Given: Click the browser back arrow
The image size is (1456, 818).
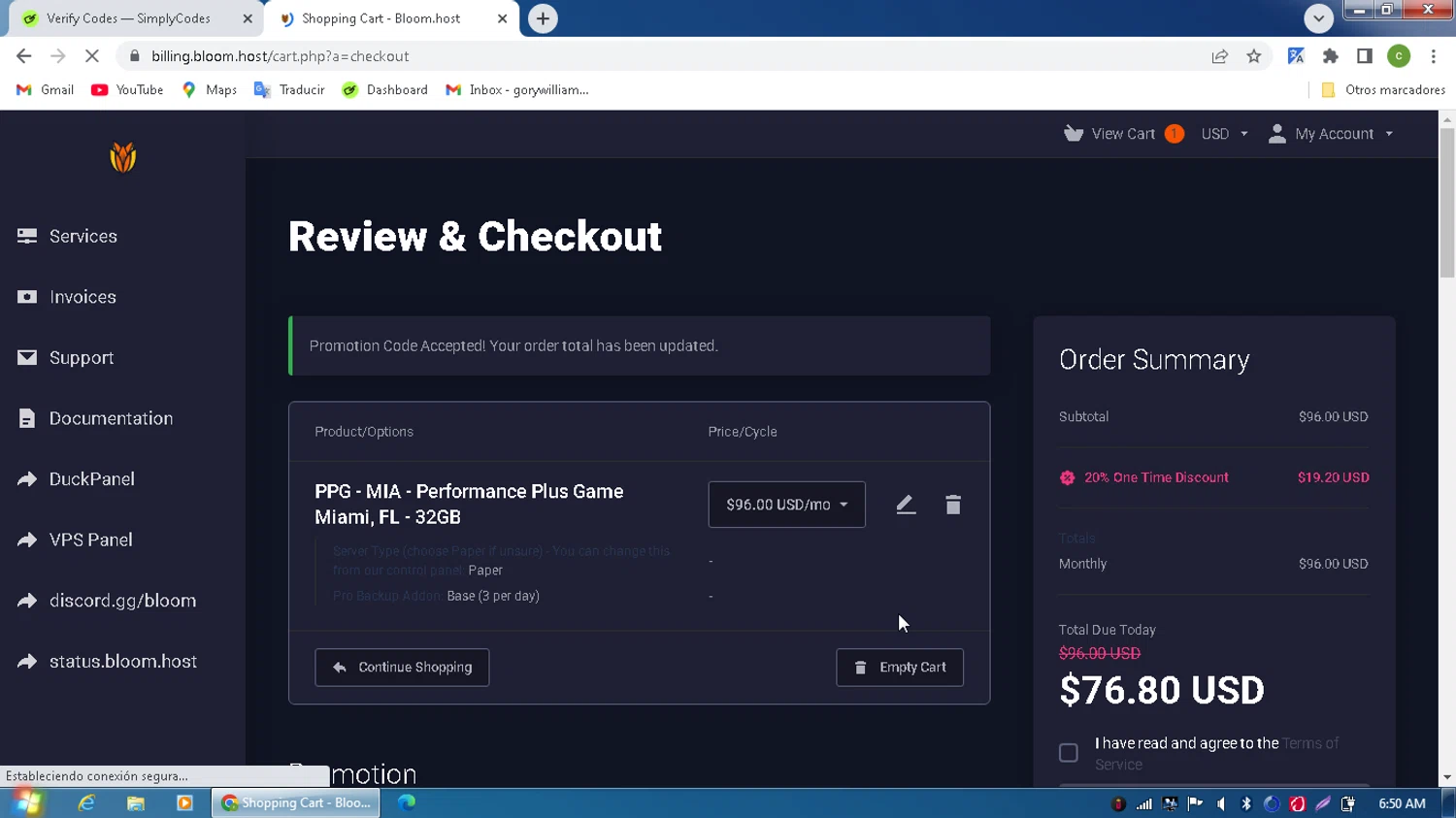Looking at the screenshot, I should click(x=24, y=56).
